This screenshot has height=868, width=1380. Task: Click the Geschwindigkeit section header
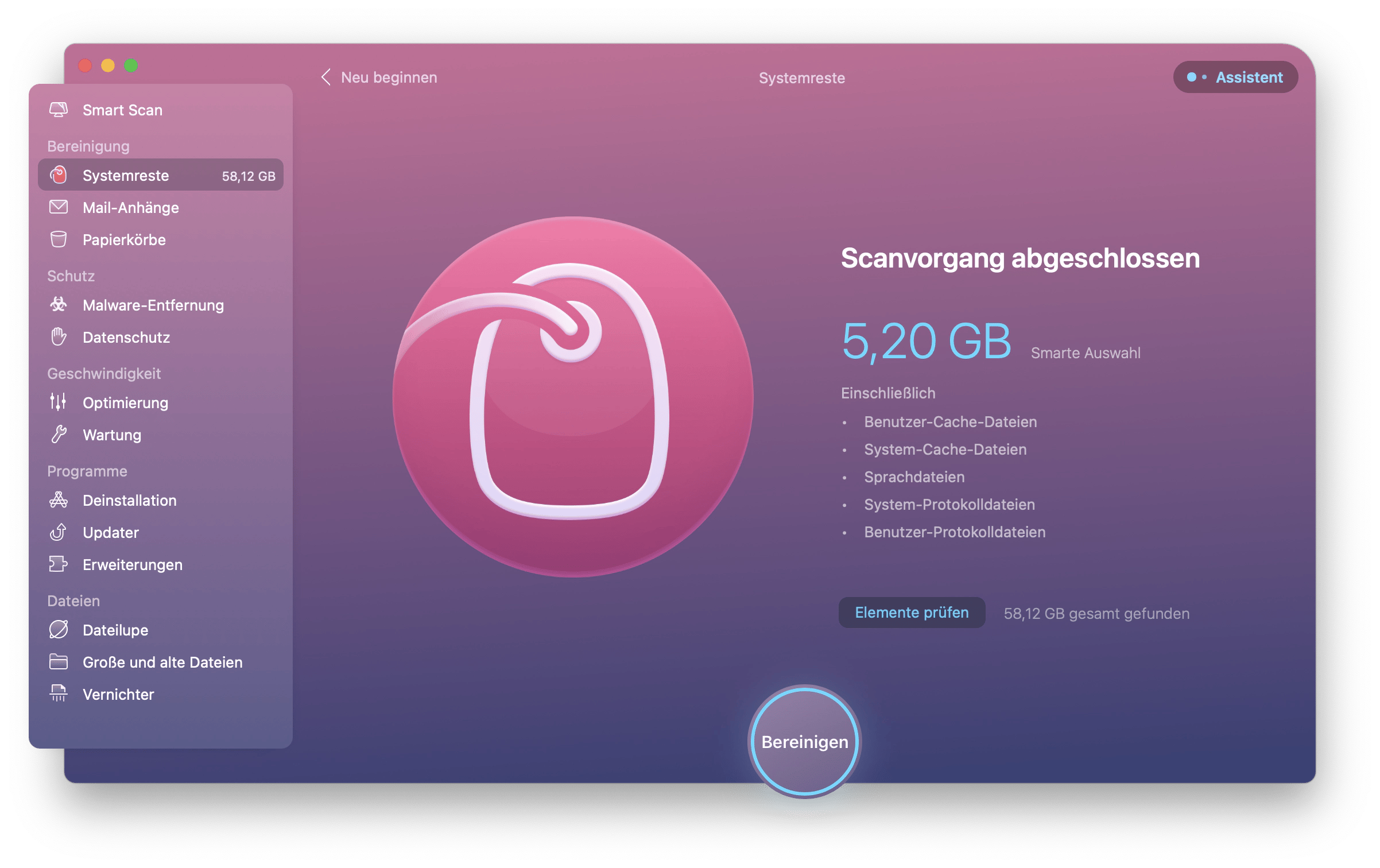coord(104,373)
